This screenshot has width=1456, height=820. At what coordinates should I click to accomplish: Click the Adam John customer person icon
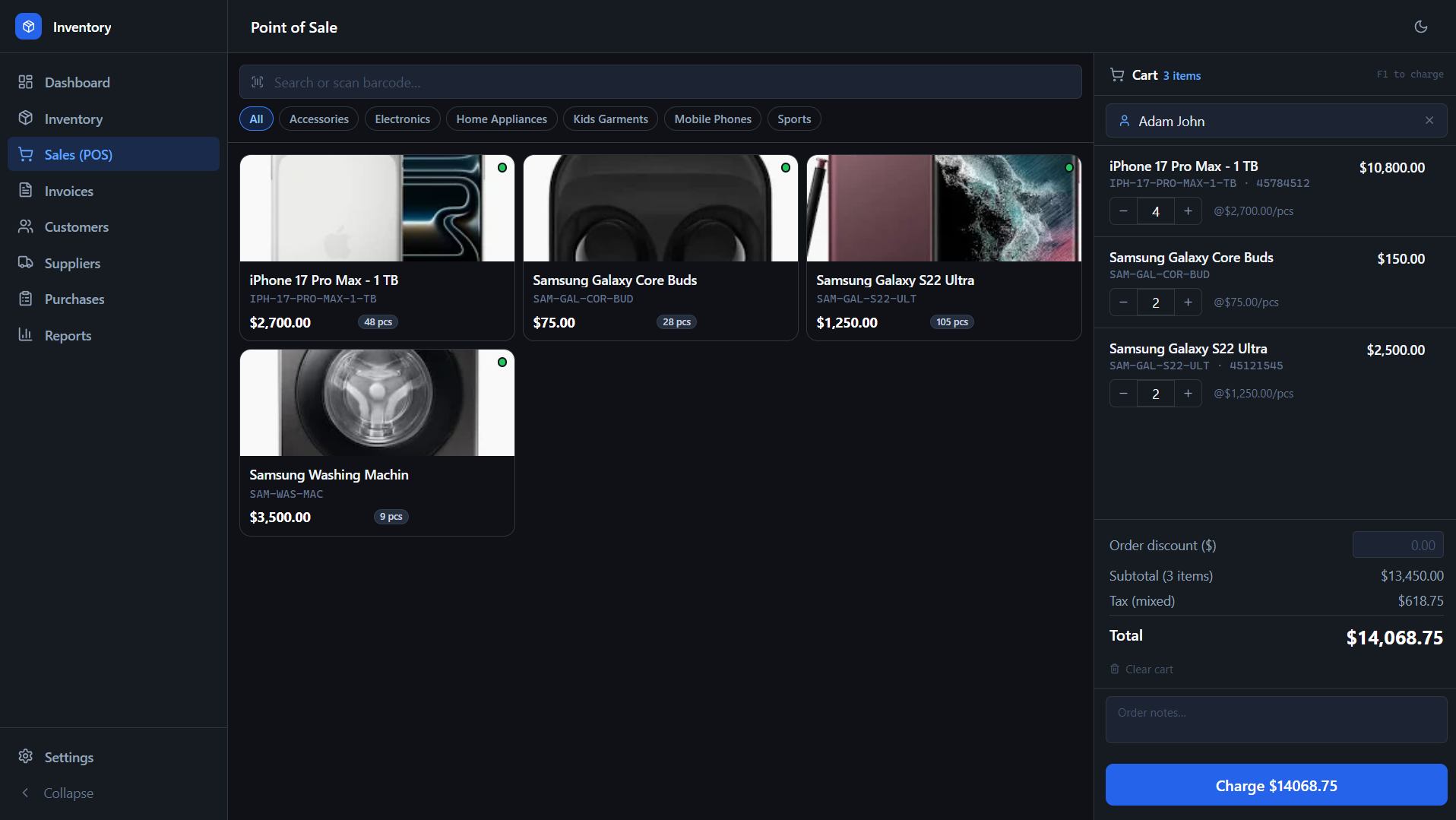point(1125,121)
